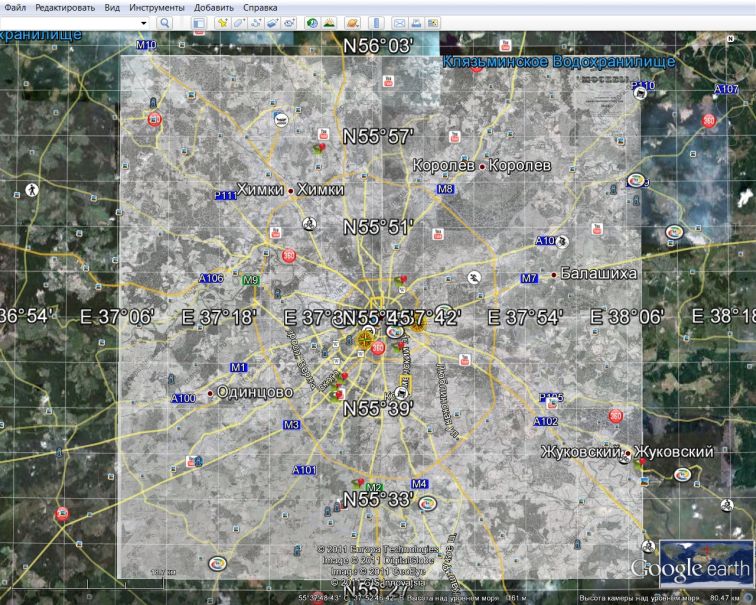
Task: Toggle sunlight across the landscape
Action: click(329, 23)
